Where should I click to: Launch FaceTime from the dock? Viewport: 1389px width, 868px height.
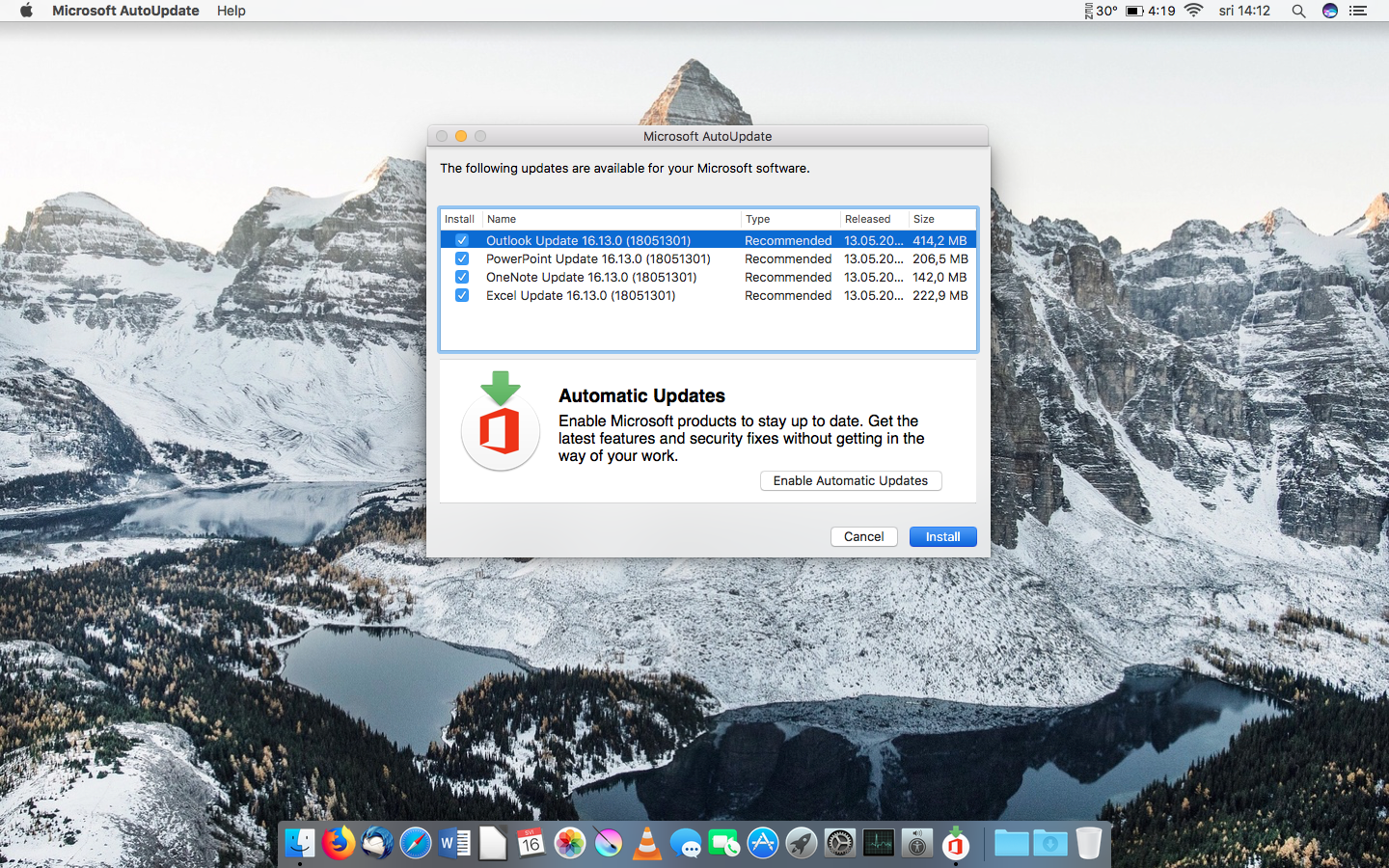(x=724, y=844)
